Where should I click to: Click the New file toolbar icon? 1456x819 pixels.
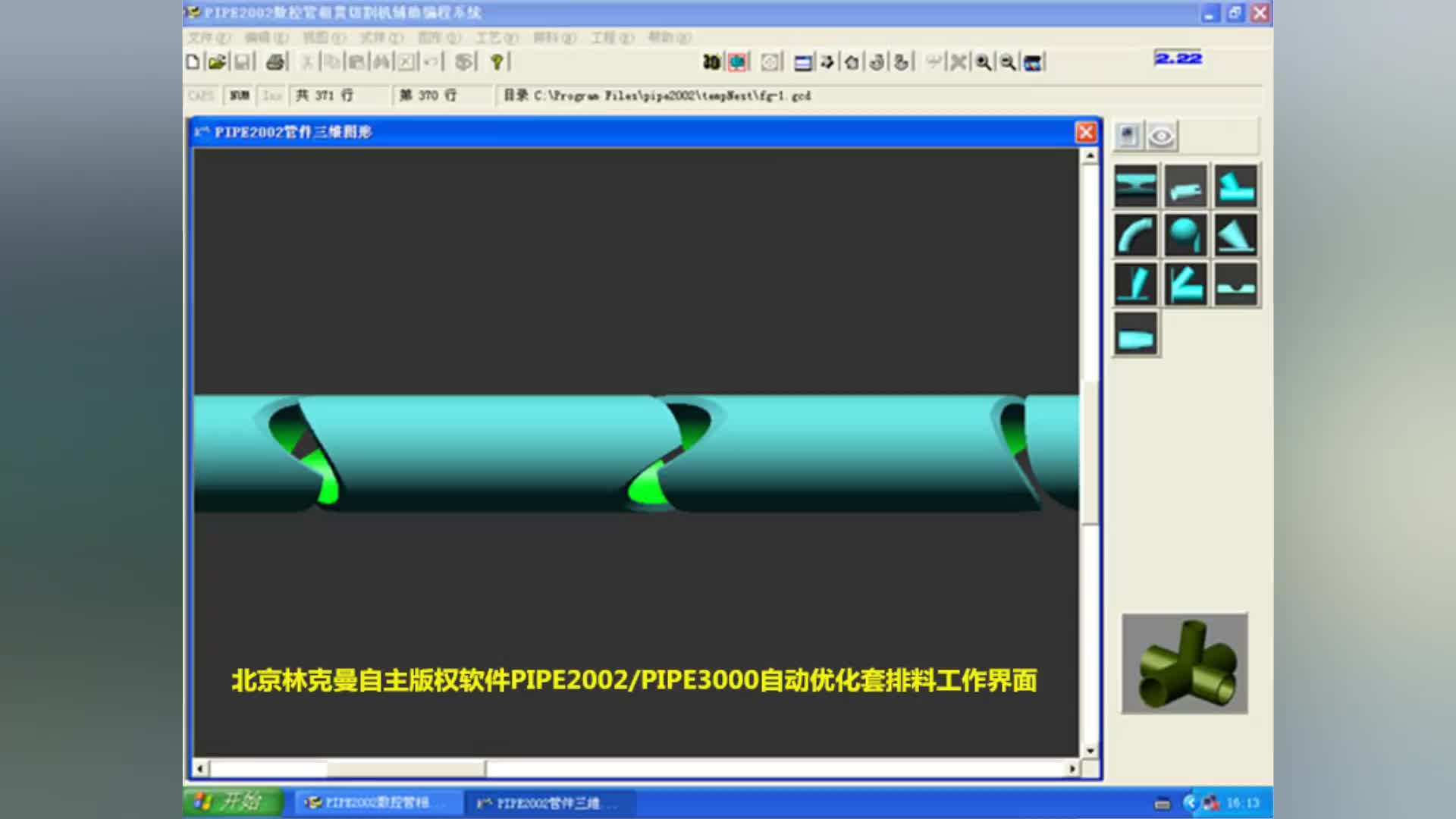[x=193, y=62]
